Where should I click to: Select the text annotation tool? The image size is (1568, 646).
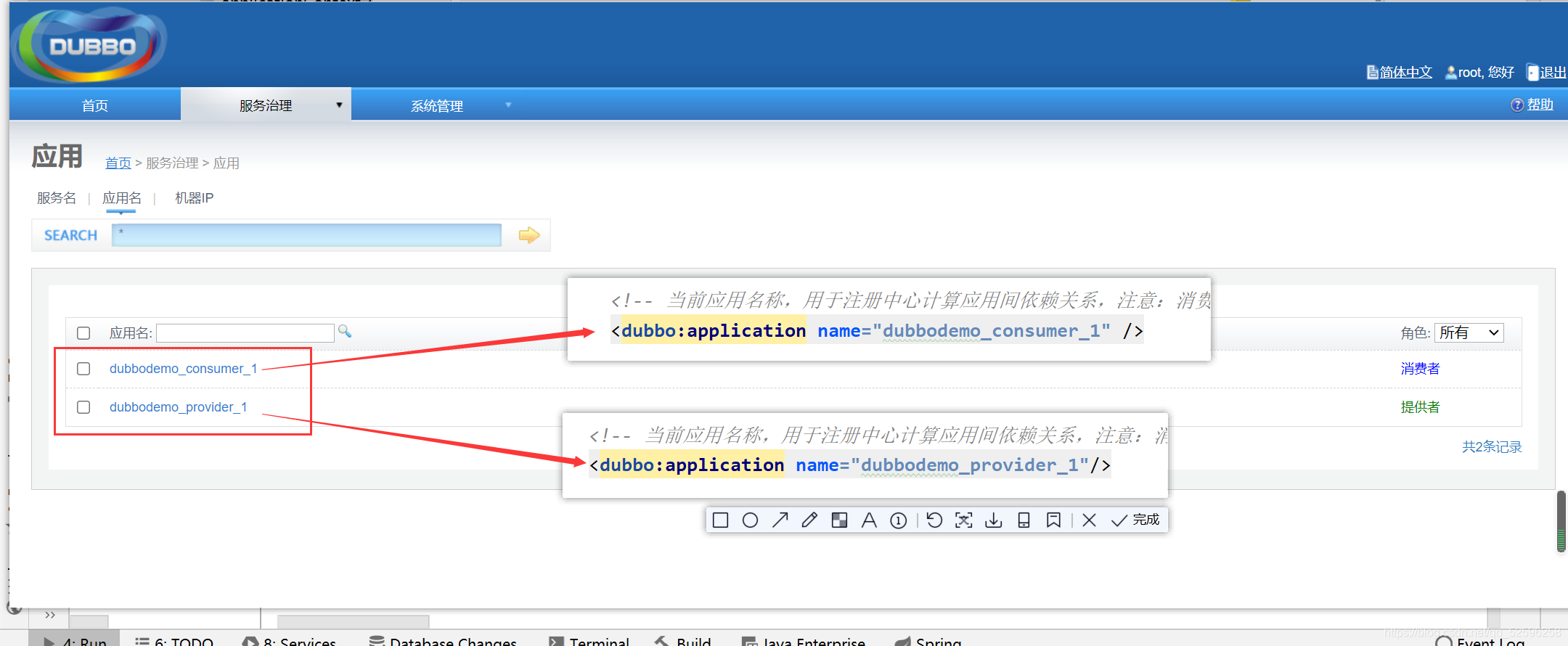869,520
